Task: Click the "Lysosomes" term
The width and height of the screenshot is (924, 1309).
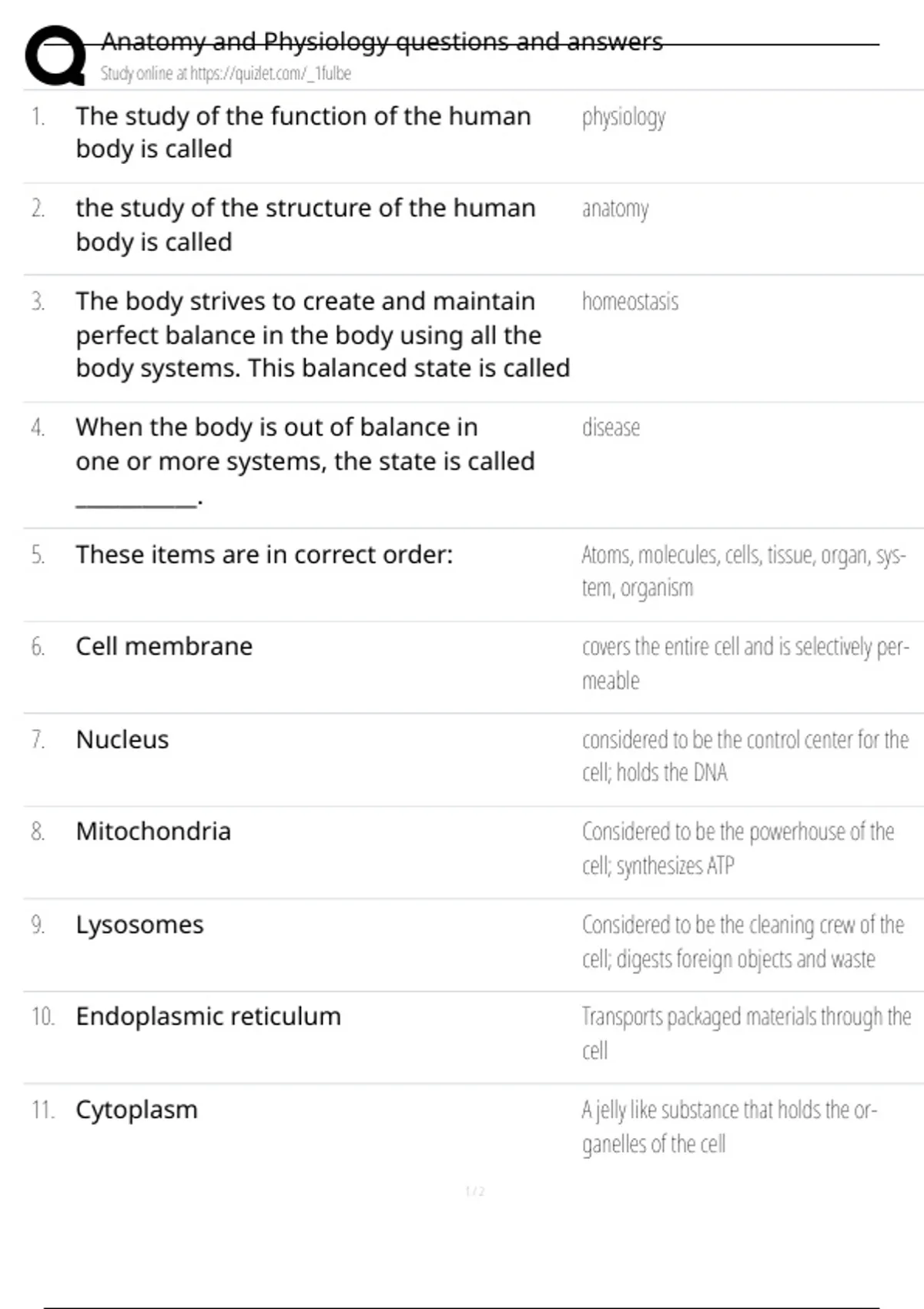Action: click(x=139, y=925)
